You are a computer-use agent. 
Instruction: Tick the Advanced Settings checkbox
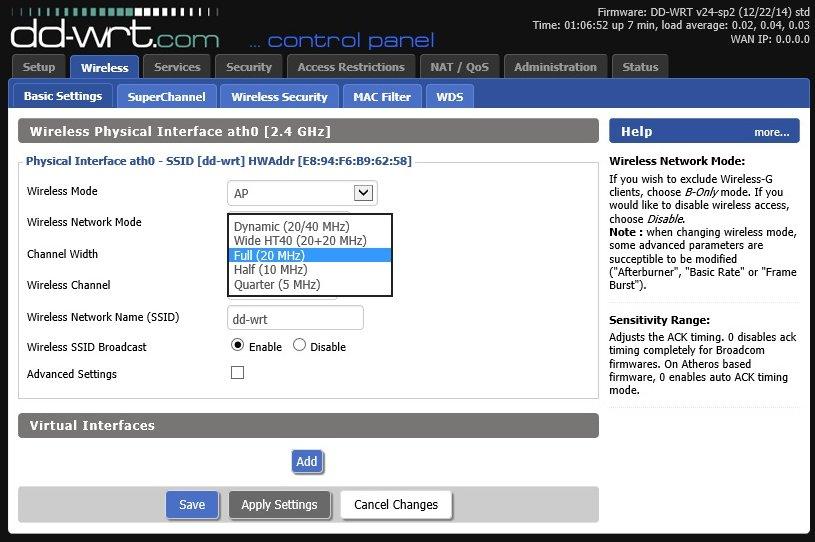tap(238, 373)
